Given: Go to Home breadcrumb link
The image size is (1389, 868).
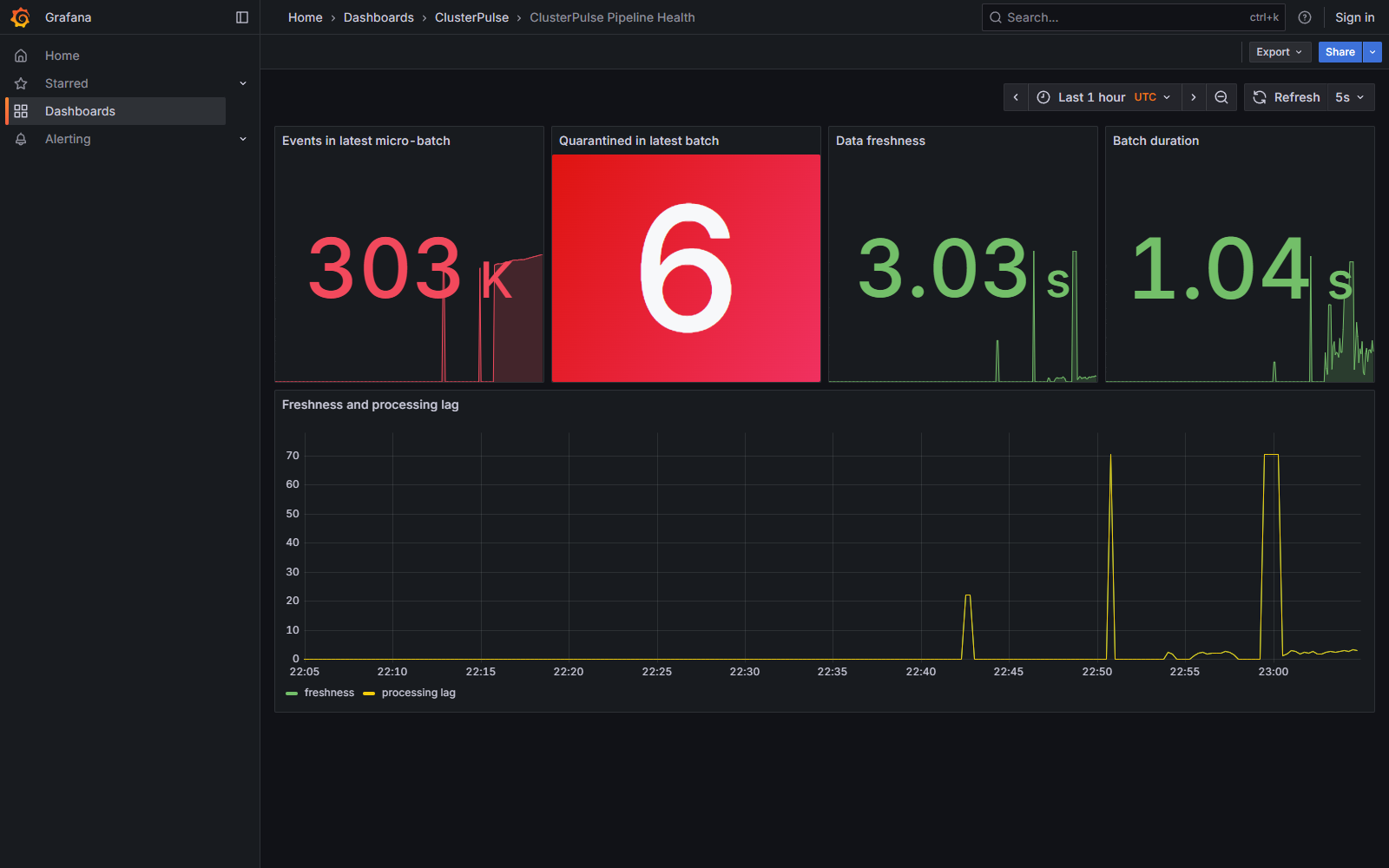Looking at the screenshot, I should (x=306, y=17).
